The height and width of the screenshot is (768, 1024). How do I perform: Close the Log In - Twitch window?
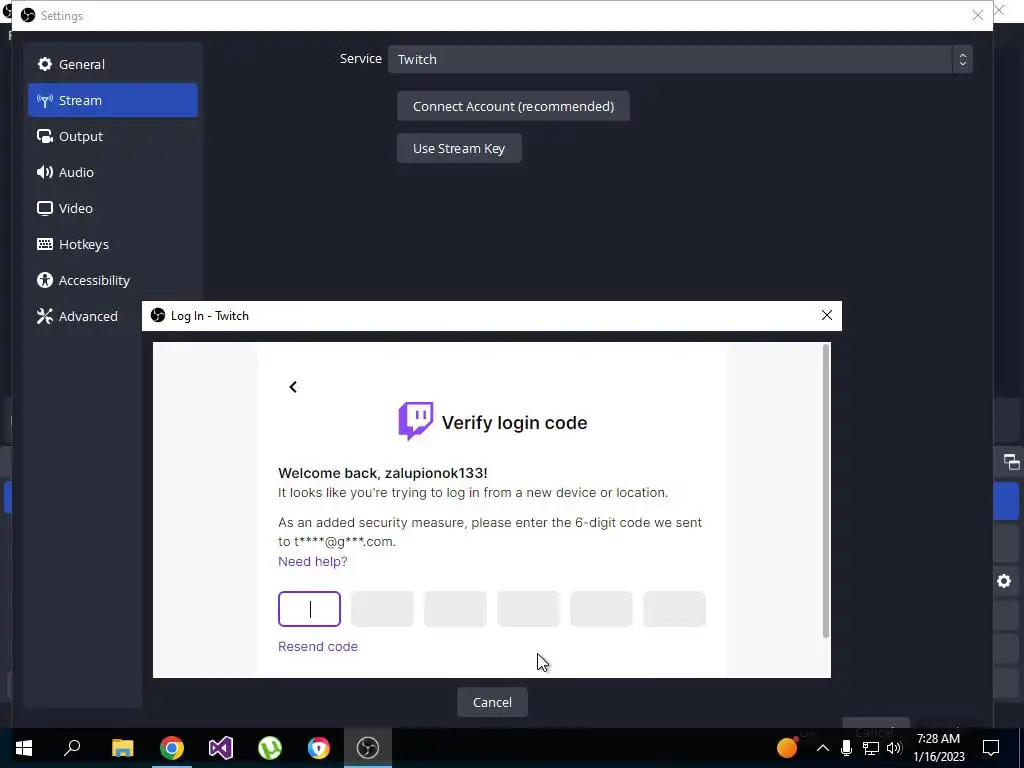(827, 315)
